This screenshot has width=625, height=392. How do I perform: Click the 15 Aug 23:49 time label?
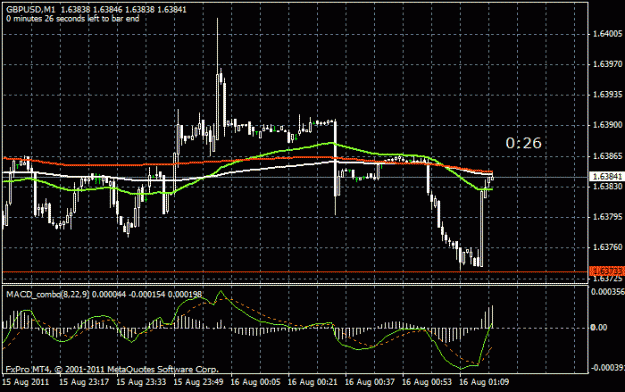(x=198, y=382)
